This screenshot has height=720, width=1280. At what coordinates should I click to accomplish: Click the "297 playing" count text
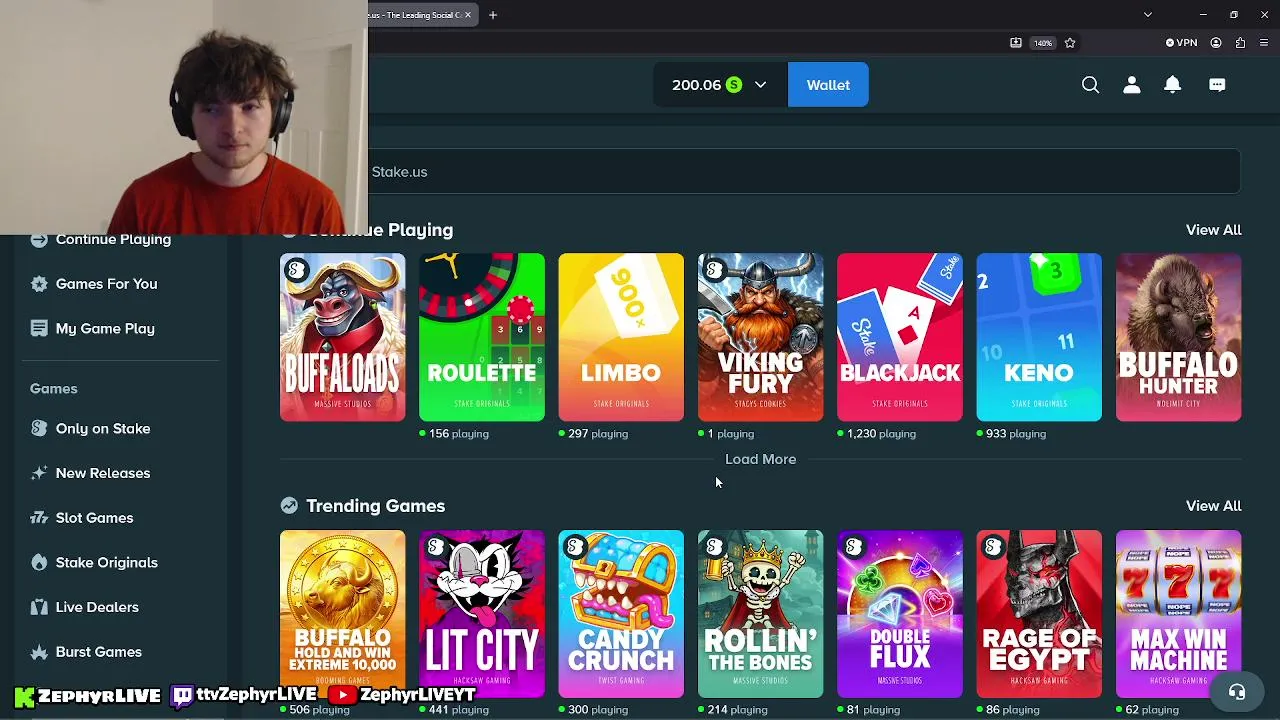[598, 434]
